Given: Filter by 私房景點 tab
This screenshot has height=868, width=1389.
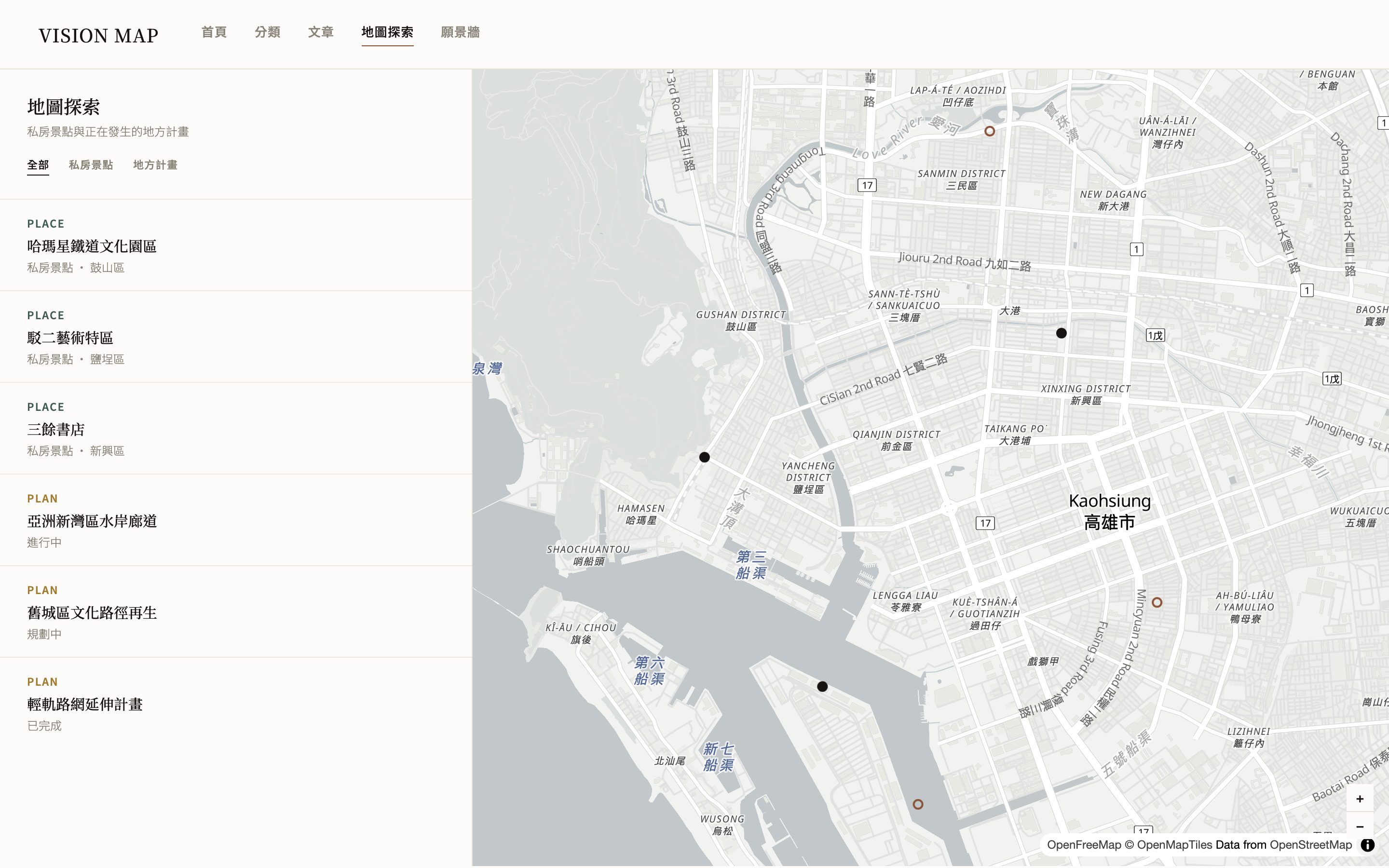Looking at the screenshot, I should 91,165.
